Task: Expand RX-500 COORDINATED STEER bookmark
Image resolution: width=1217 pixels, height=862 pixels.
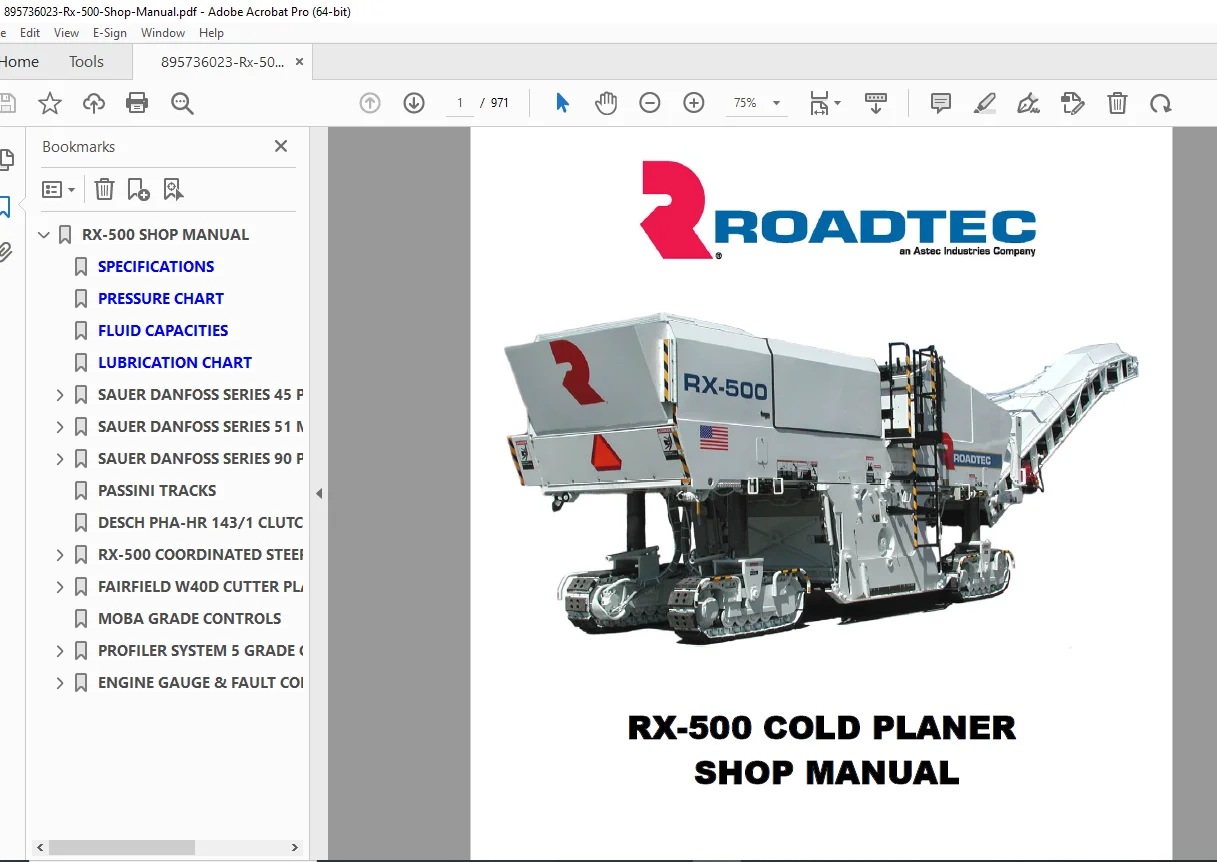Action: pyautogui.click(x=60, y=555)
